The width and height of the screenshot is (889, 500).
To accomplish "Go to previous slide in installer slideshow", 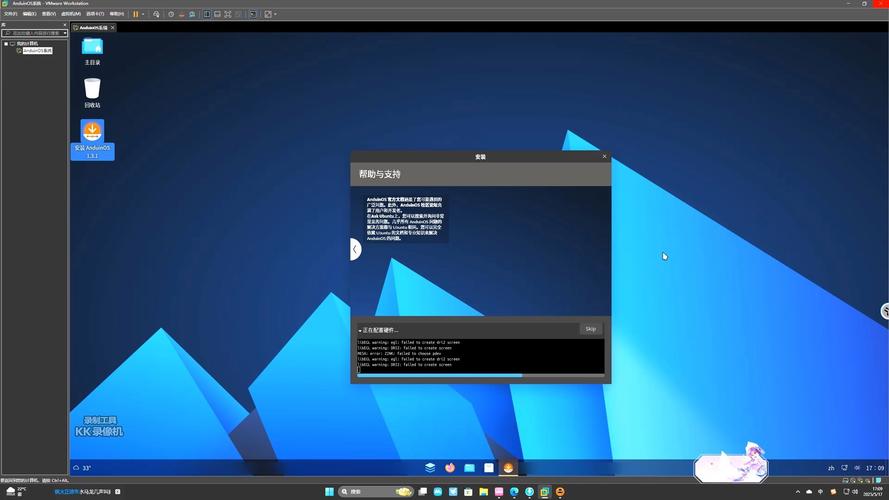I will click(355, 249).
